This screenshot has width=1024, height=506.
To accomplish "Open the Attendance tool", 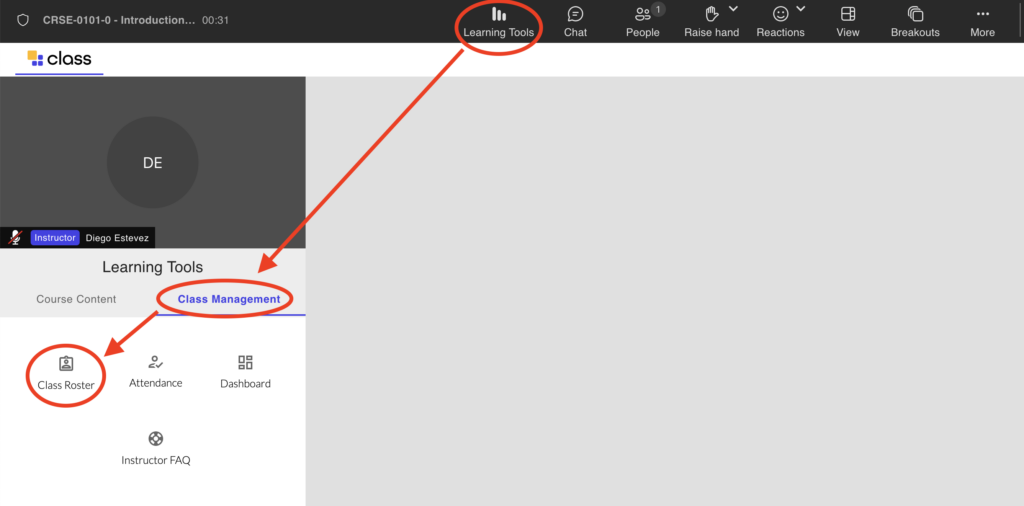I will [x=155, y=371].
